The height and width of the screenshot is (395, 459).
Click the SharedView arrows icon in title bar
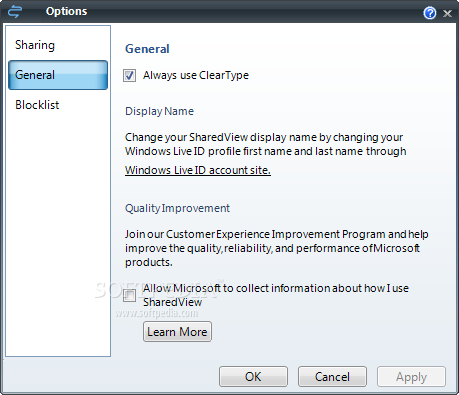click(x=15, y=12)
